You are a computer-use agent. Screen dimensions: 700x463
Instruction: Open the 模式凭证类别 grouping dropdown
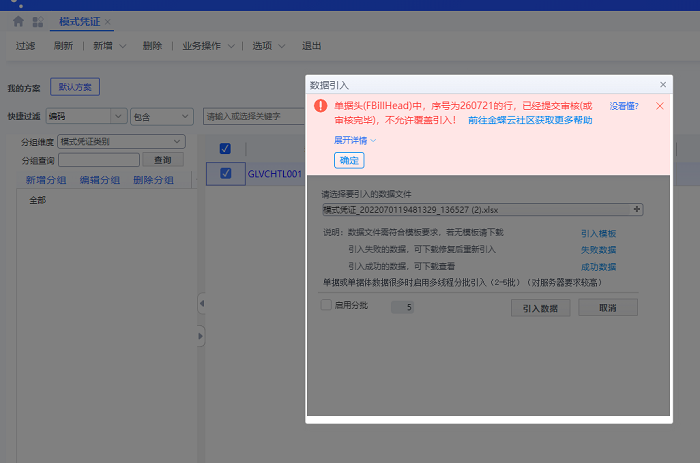tap(122, 141)
